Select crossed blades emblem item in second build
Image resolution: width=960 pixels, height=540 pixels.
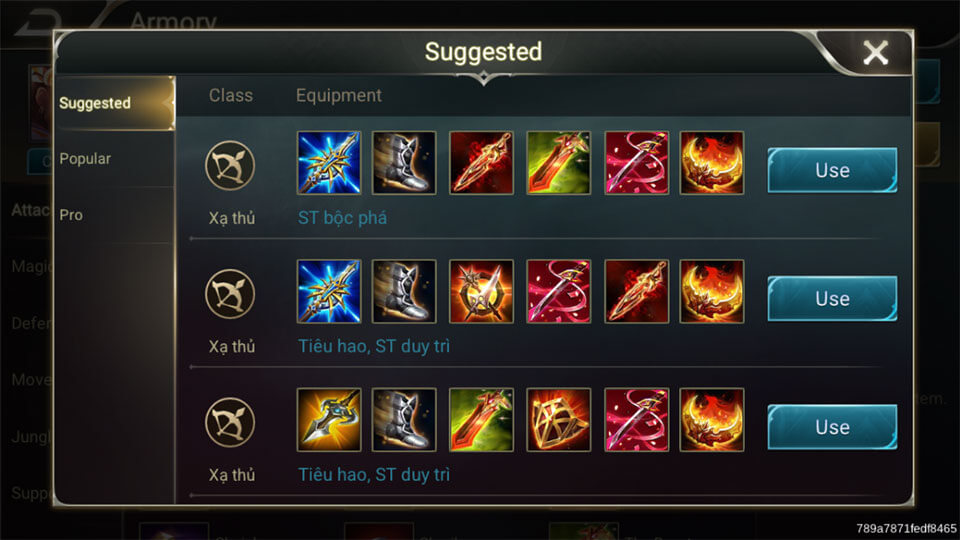click(481, 291)
